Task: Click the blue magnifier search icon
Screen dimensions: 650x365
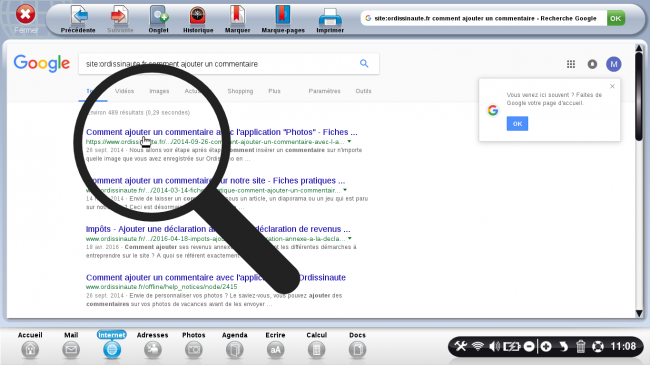Action: pos(364,63)
